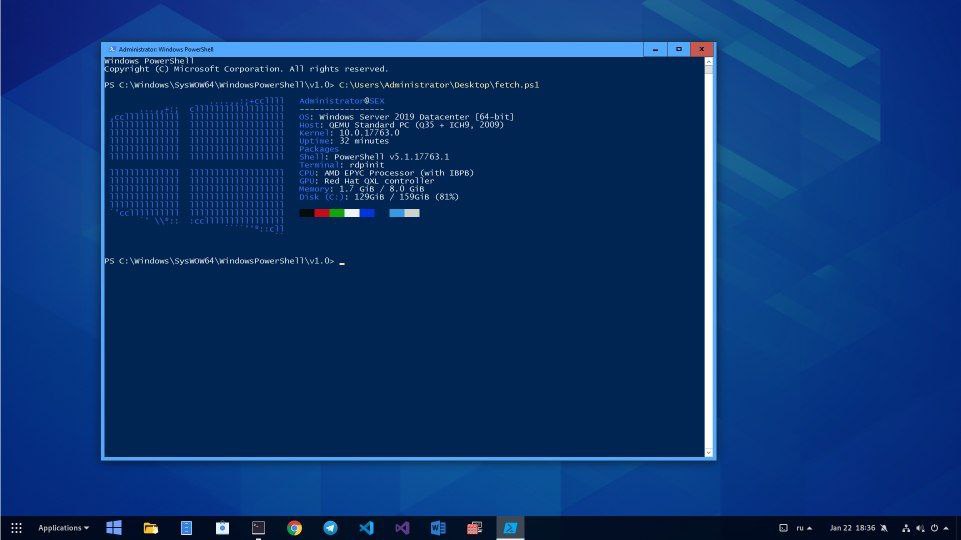Click the 'QEMU Standard PC' host line

[401, 125]
